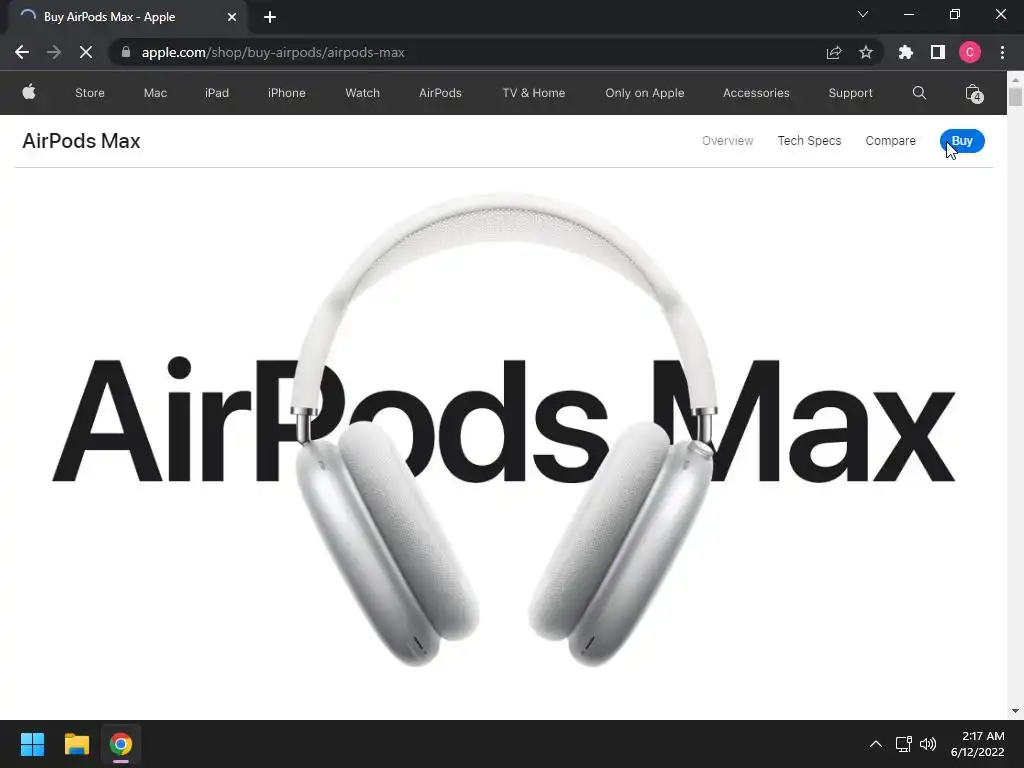Open volume control tray icon
Screen dimensions: 1024x768
tap(927, 744)
